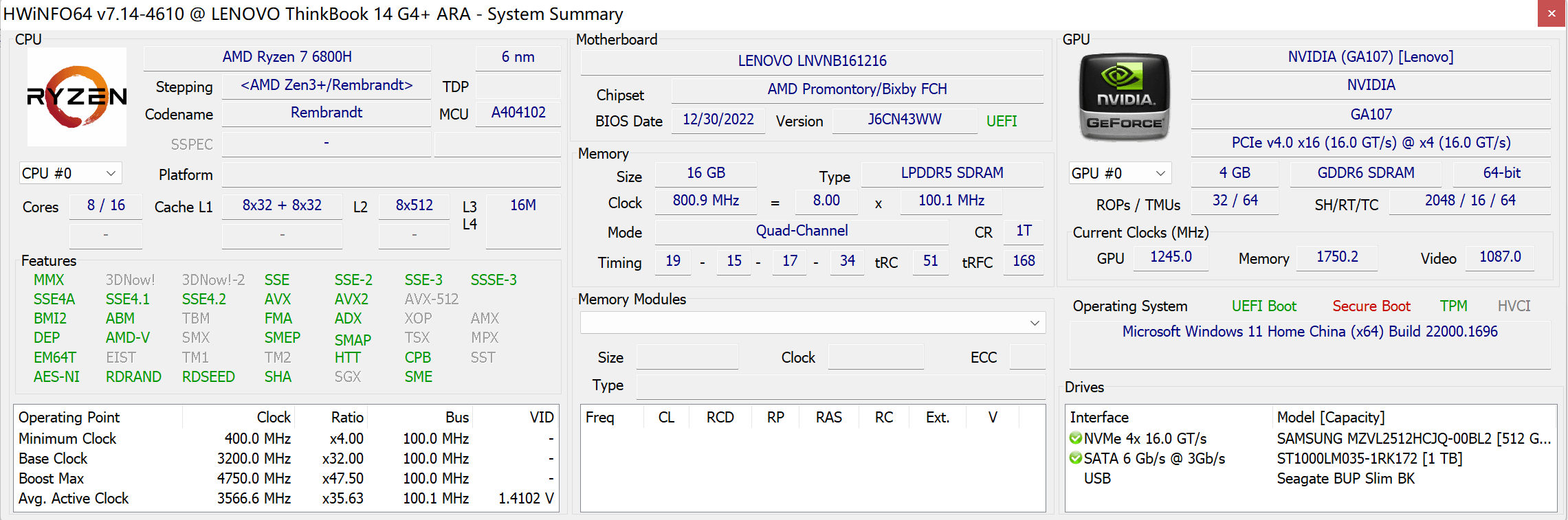The width and height of the screenshot is (1568, 520).
Task: Click the greyed HVCI status label
Action: (x=1514, y=306)
